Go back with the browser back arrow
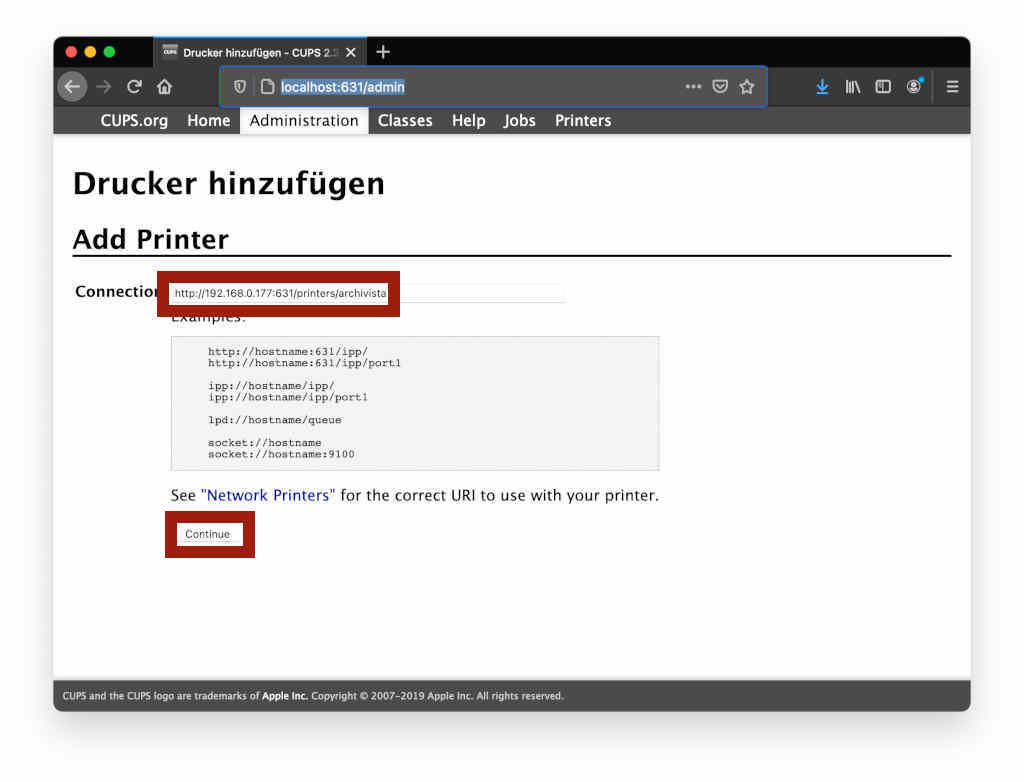This screenshot has height=782, width=1024. [x=72, y=86]
